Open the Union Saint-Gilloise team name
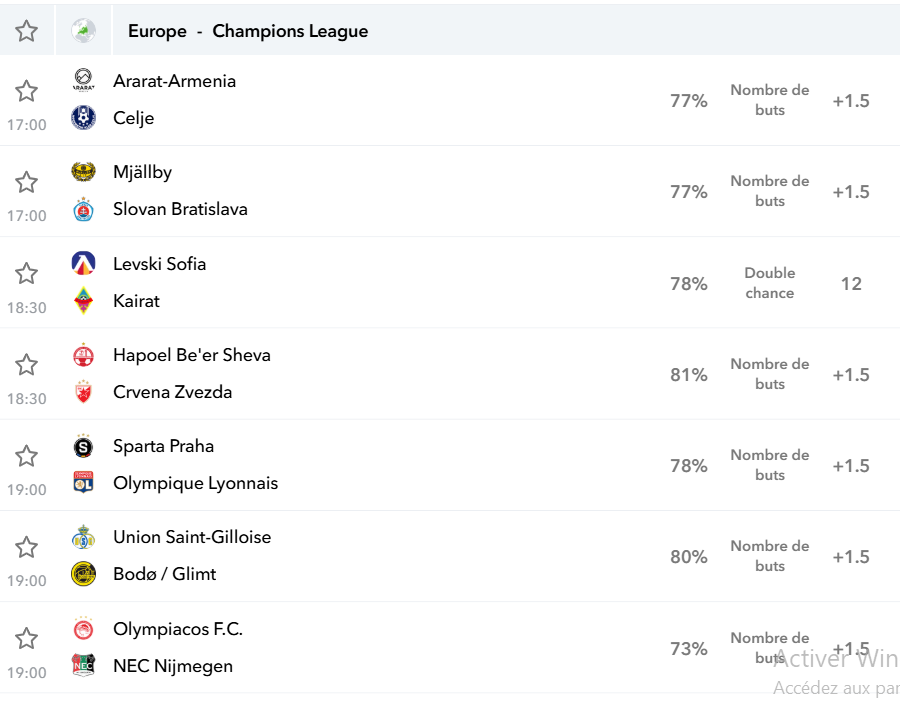The height and width of the screenshot is (703, 900). pos(192,537)
